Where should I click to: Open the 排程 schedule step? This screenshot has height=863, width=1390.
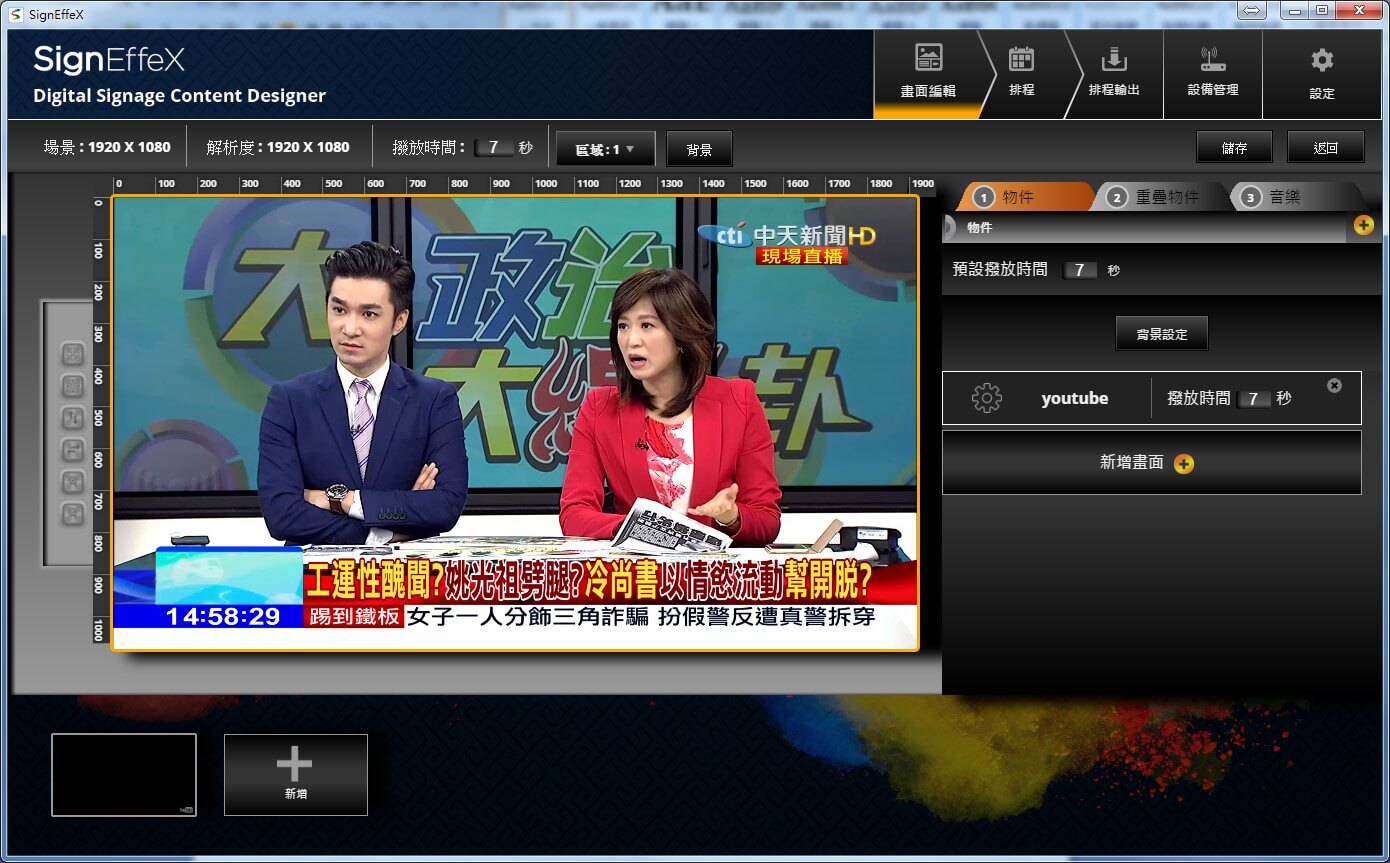click(x=1021, y=73)
